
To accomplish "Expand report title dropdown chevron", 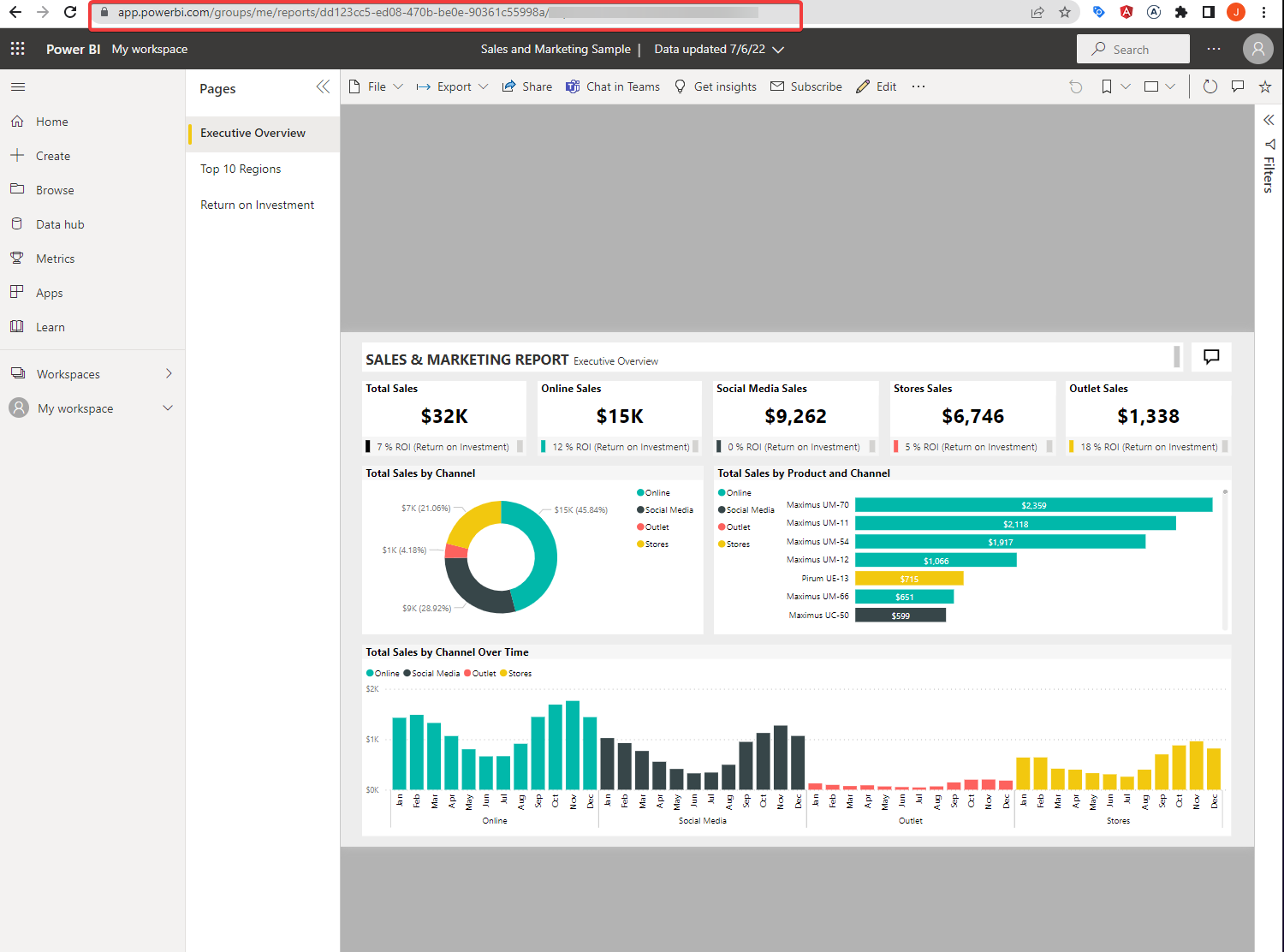I will pos(778,50).
